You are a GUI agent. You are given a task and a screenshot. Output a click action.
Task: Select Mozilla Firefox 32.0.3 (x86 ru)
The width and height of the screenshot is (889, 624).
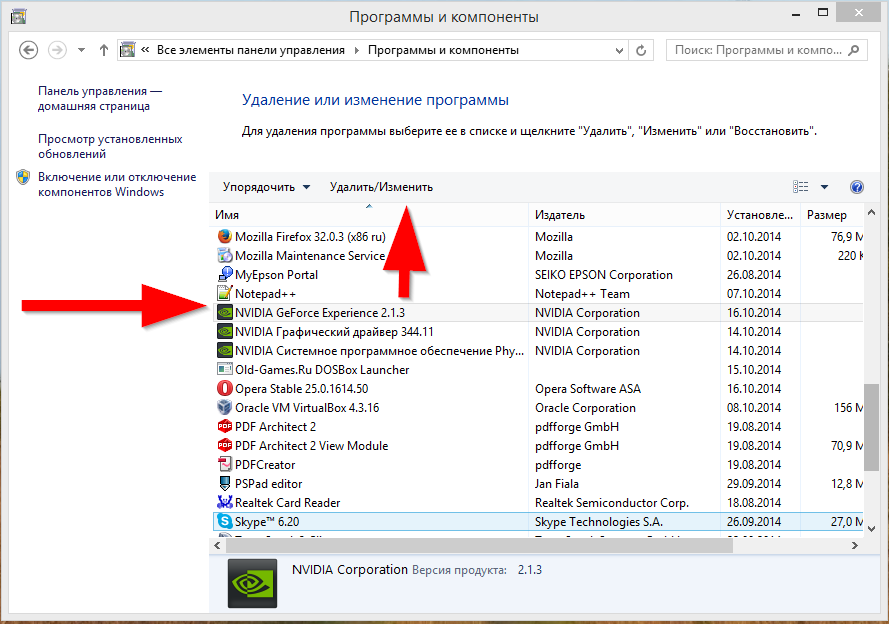[310, 236]
